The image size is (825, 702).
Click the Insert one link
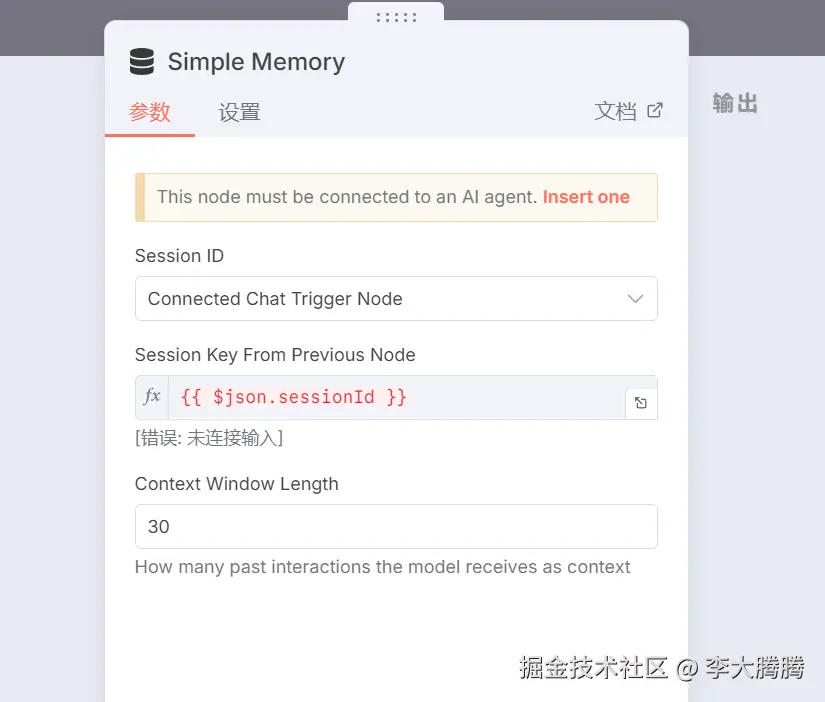(x=586, y=197)
